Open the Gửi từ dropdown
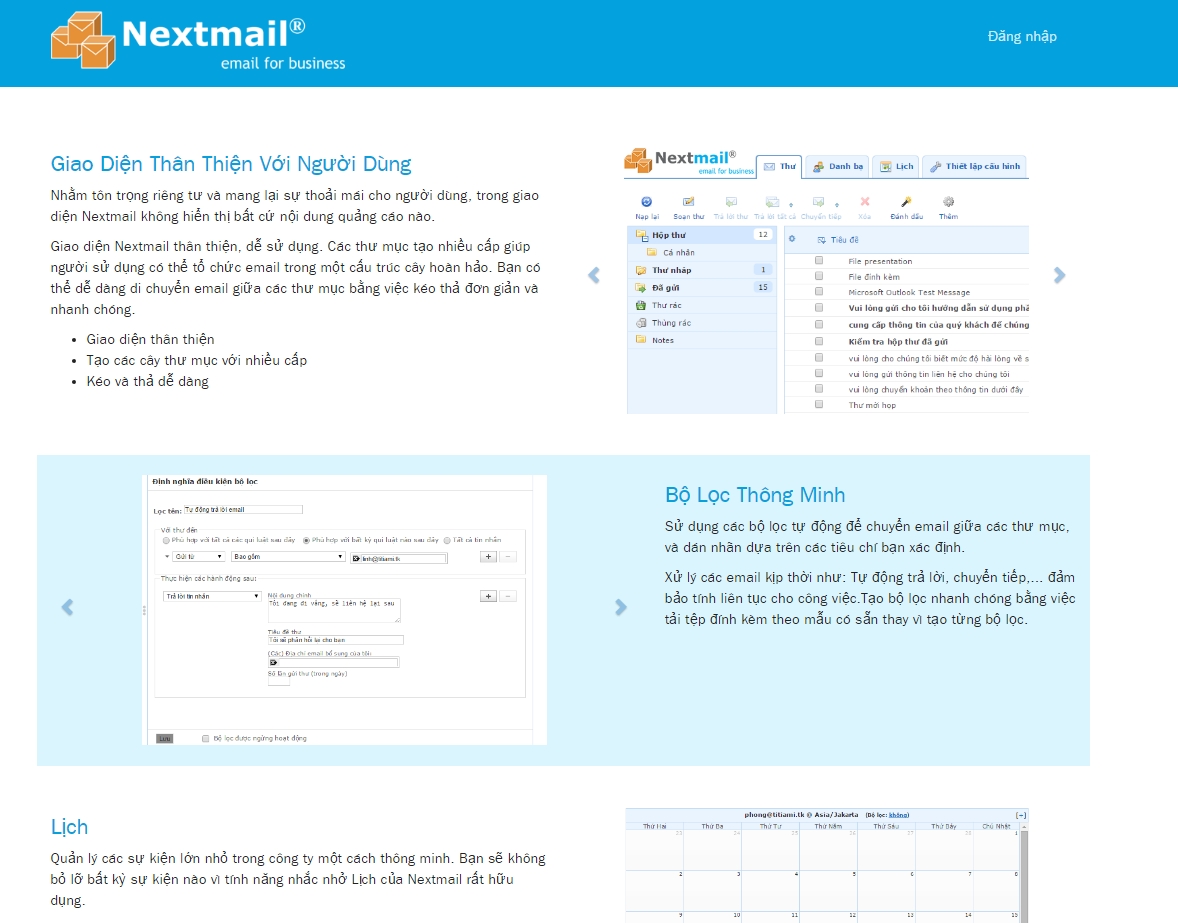Screen dimensions: 1178x923 pyautogui.click(x=198, y=557)
